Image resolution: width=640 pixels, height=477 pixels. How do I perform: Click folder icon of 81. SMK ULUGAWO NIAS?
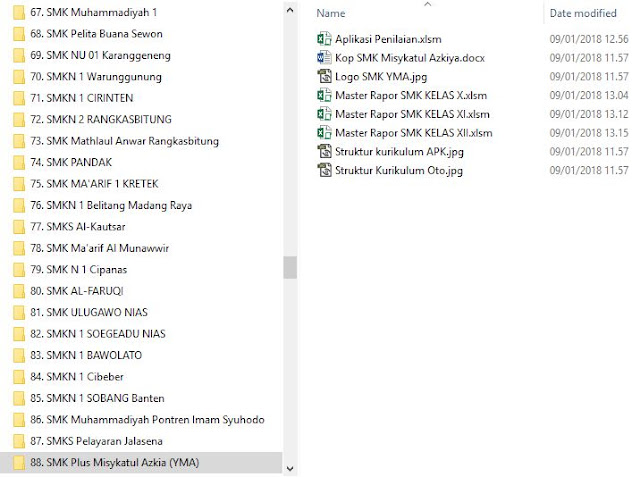19,312
